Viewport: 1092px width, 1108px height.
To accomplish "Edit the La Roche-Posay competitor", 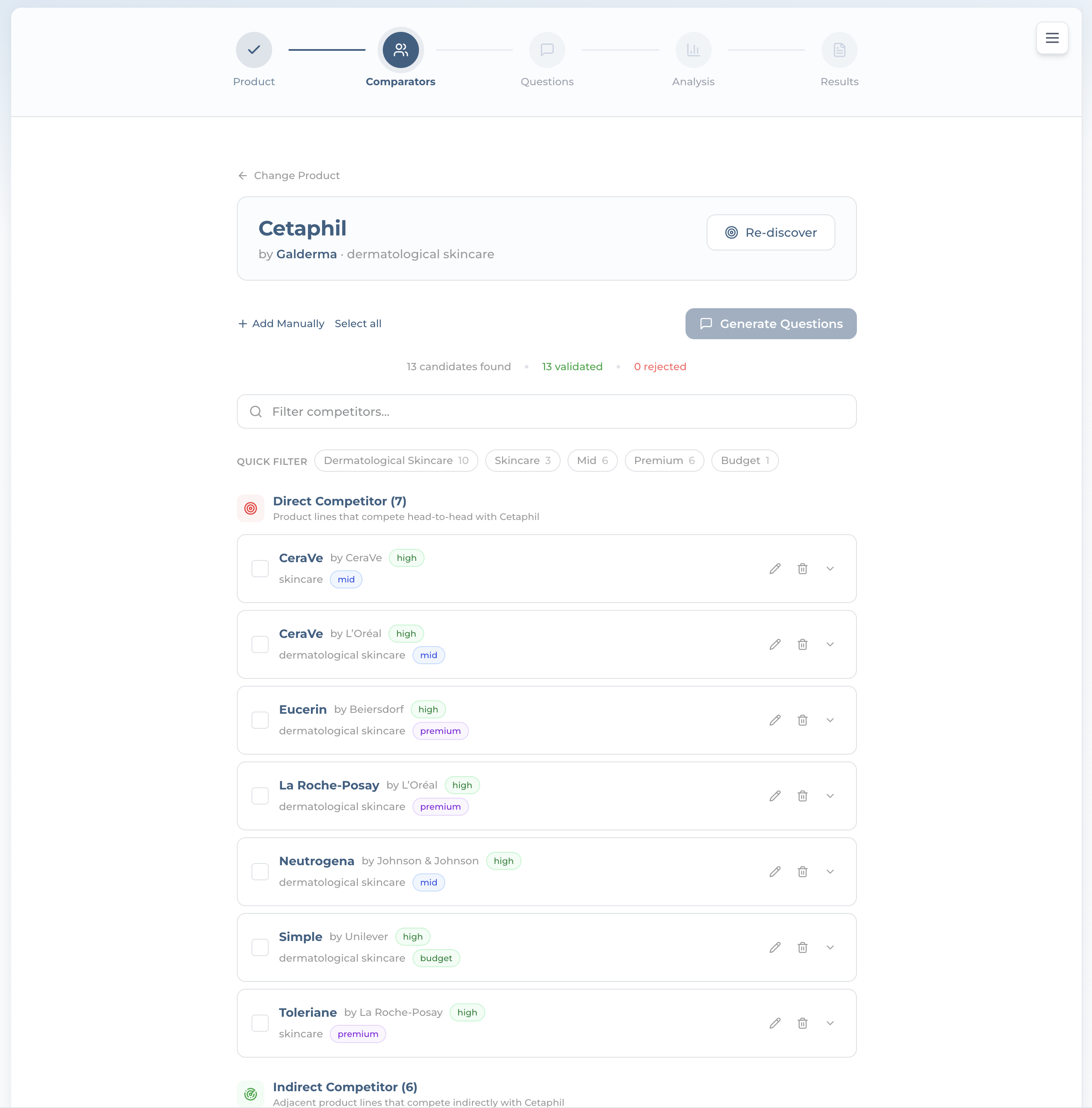I will click(x=775, y=795).
